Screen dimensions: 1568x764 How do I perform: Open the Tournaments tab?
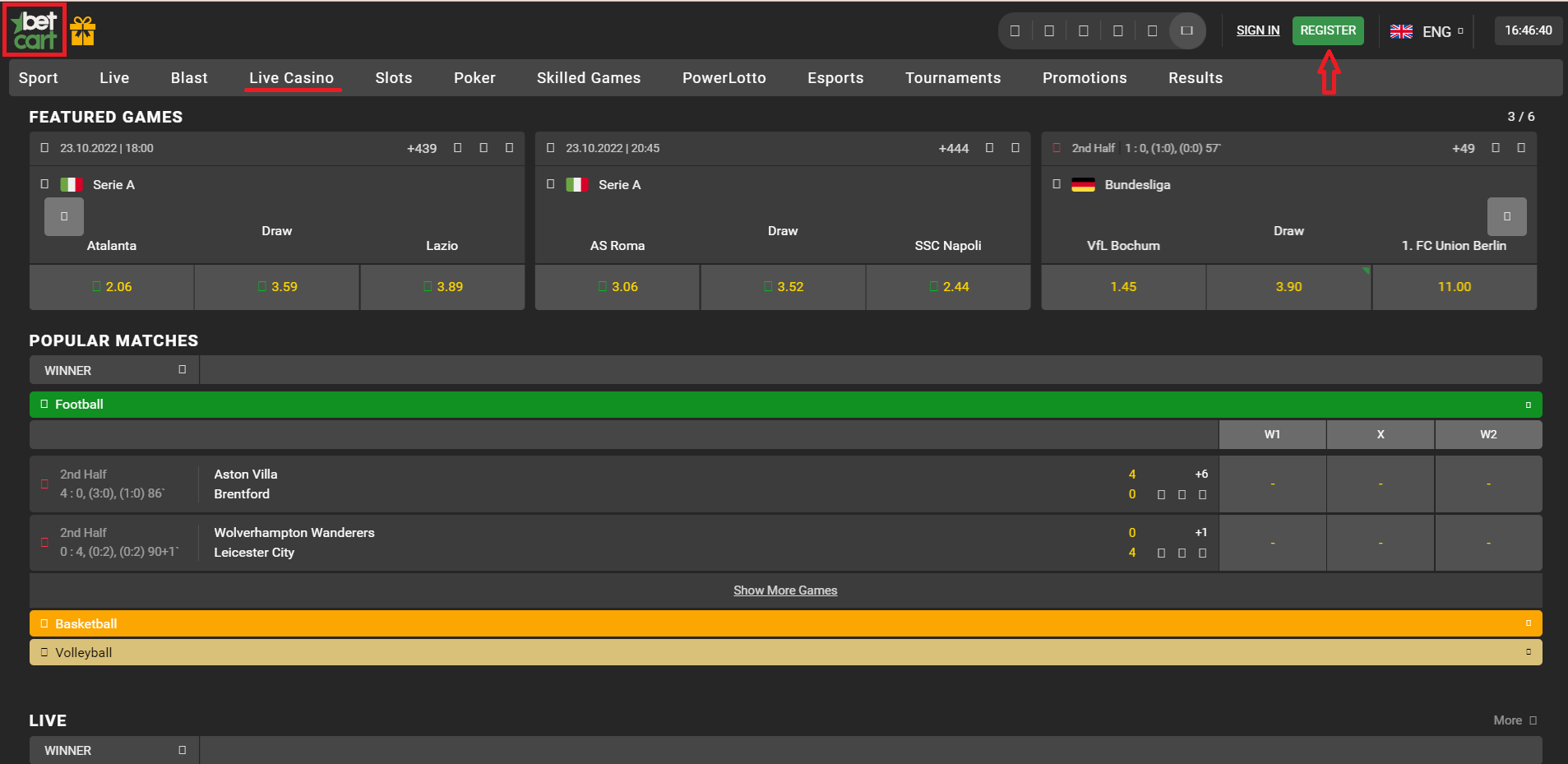pos(953,78)
